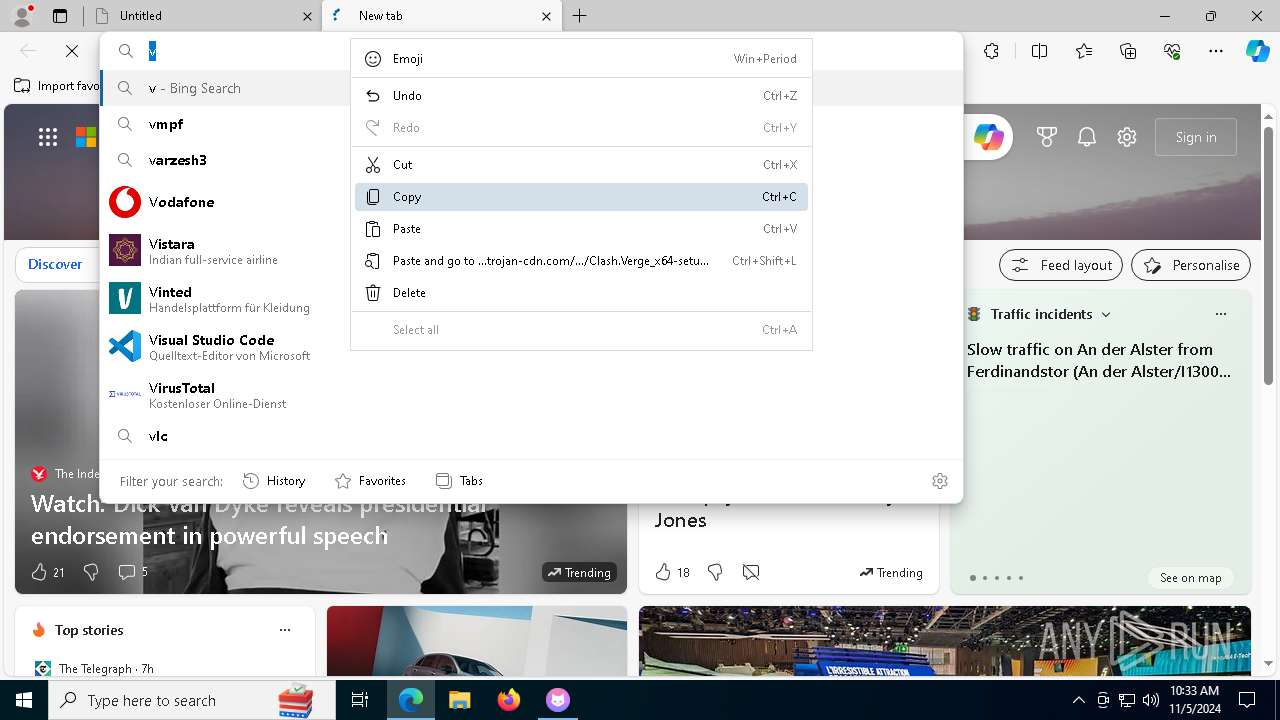
Task: Open page settings gear icon
Action: [x=1127, y=137]
